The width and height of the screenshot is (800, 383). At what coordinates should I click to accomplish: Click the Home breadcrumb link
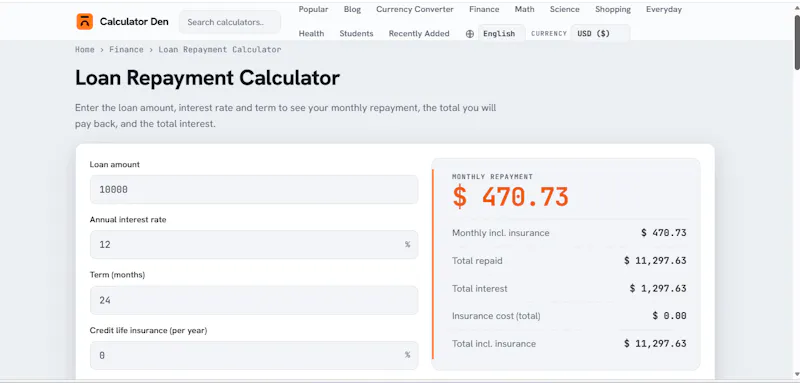pyautogui.click(x=85, y=49)
